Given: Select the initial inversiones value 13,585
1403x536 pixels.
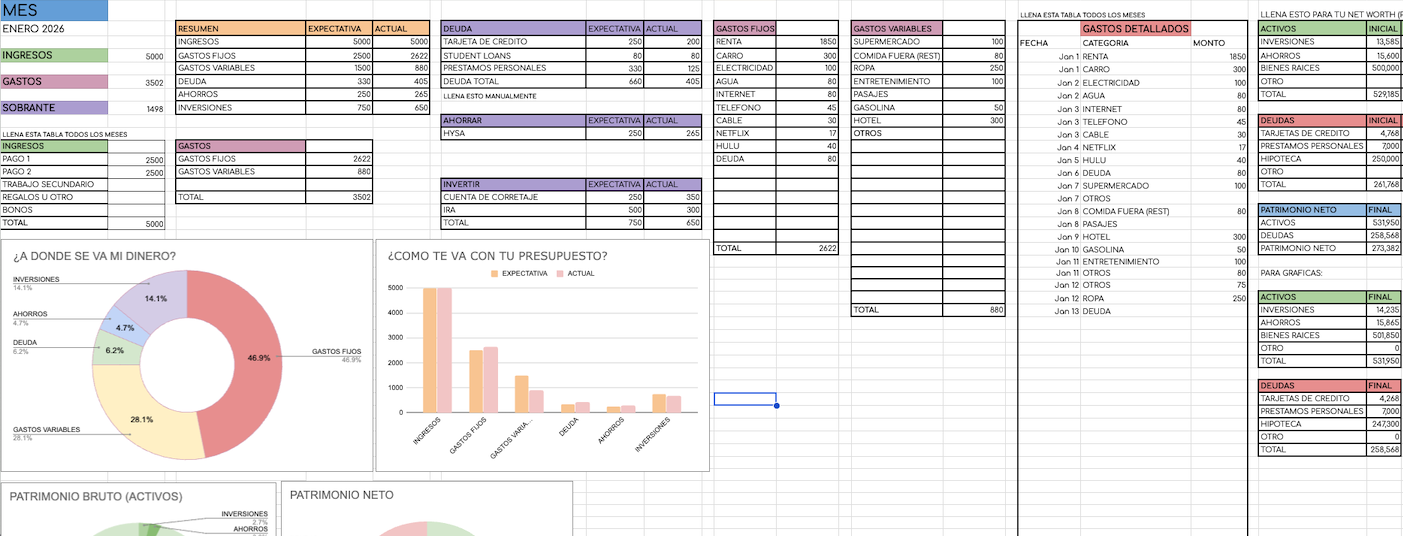Looking at the screenshot, I should pyautogui.click(x=1384, y=42).
